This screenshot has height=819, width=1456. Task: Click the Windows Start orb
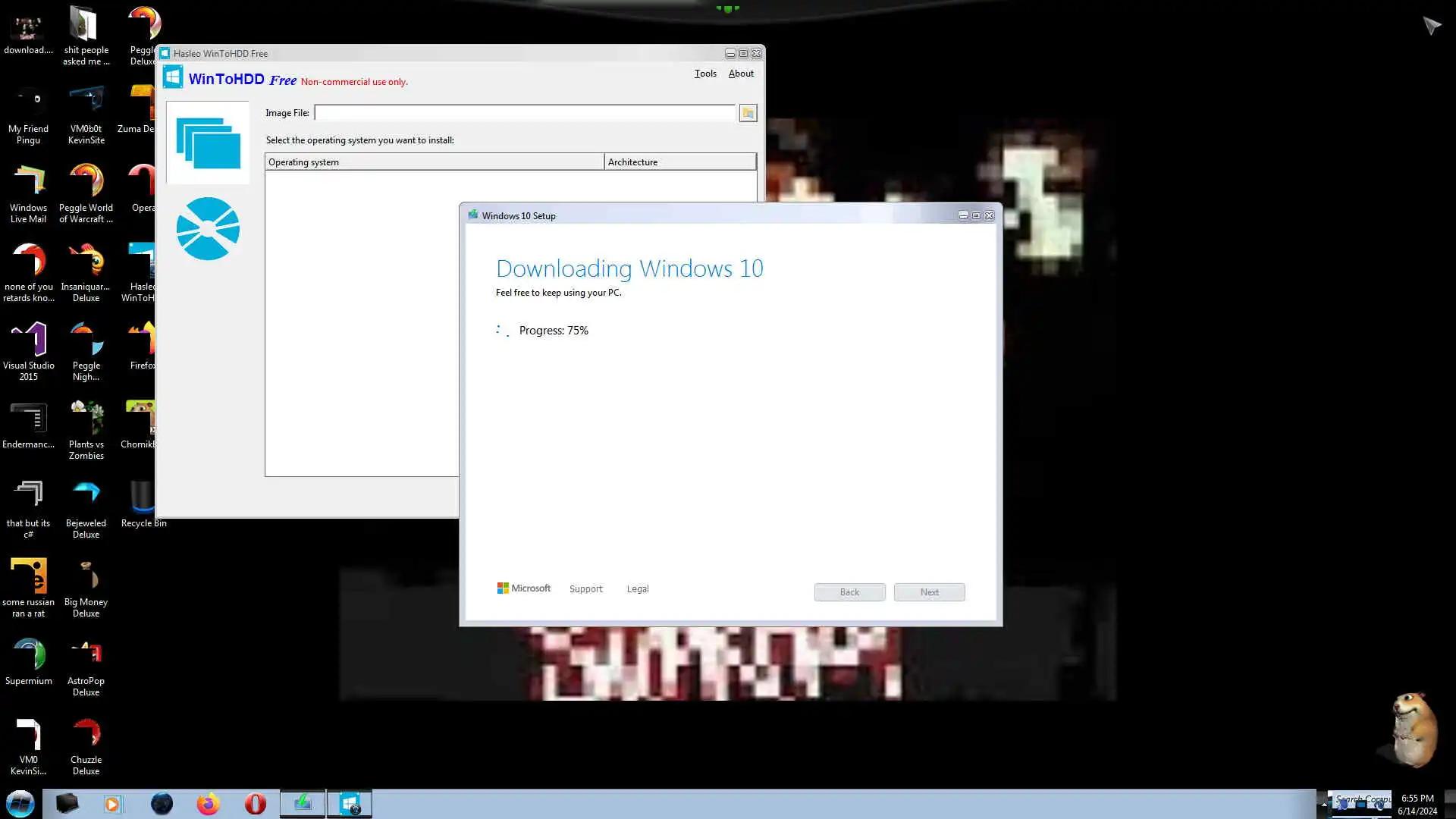(x=20, y=804)
